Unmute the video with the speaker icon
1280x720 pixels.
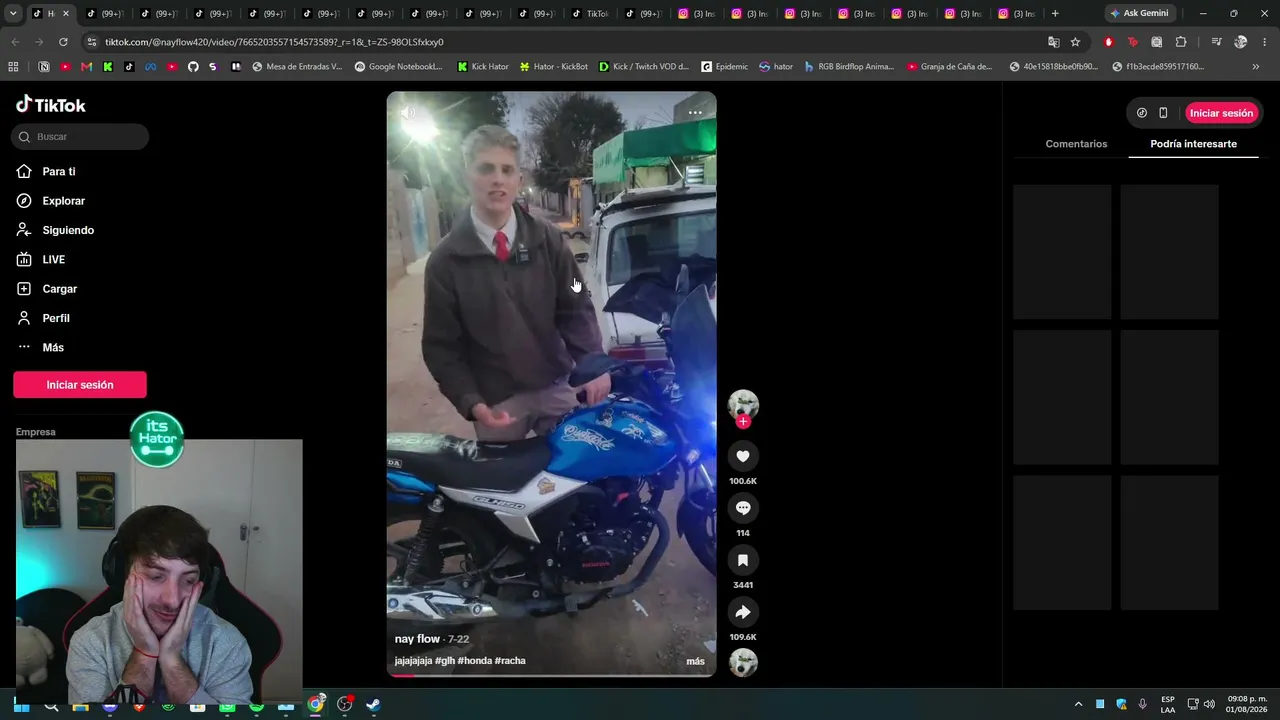[x=408, y=112]
